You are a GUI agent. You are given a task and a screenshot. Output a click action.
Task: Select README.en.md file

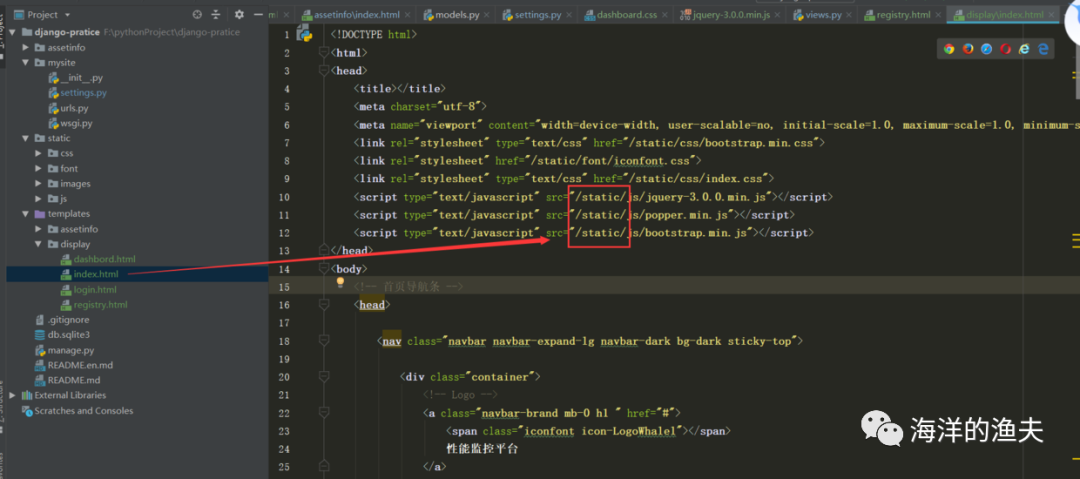tap(80, 365)
